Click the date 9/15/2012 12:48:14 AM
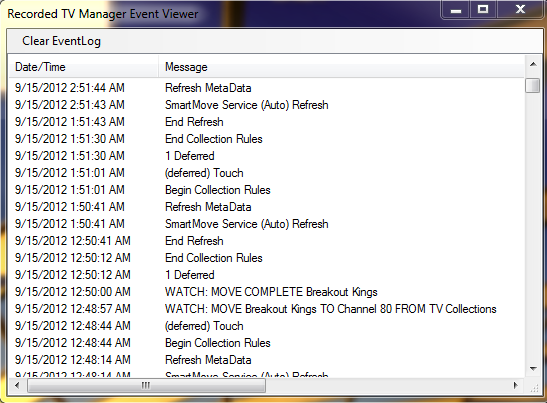Viewport: 547px width, 403px height. click(x=73, y=360)
